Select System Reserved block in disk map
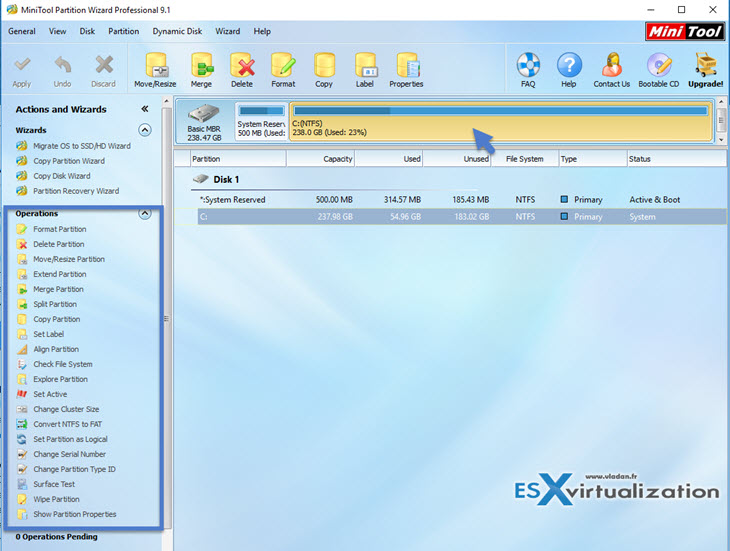This screenshot has height=551, width=730. pos(261,122)
